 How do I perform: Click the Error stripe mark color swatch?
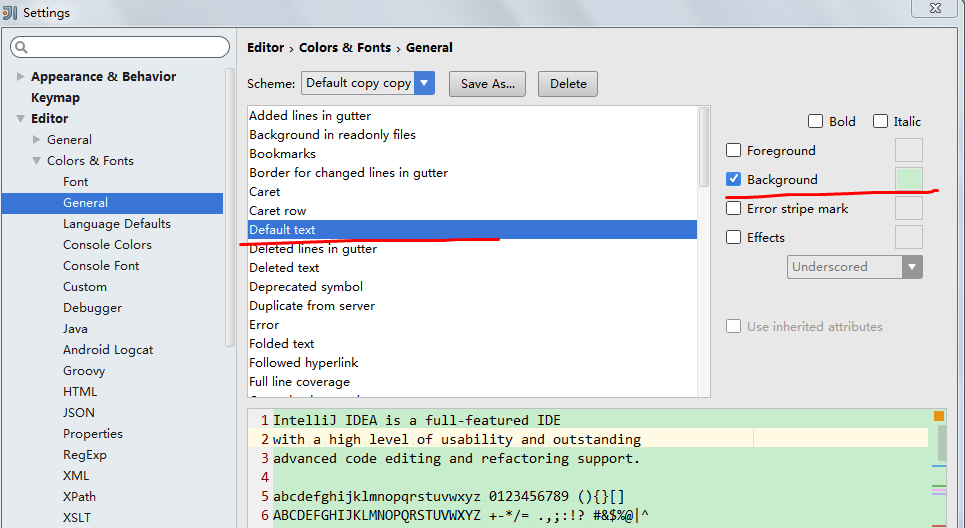point(908,209)
